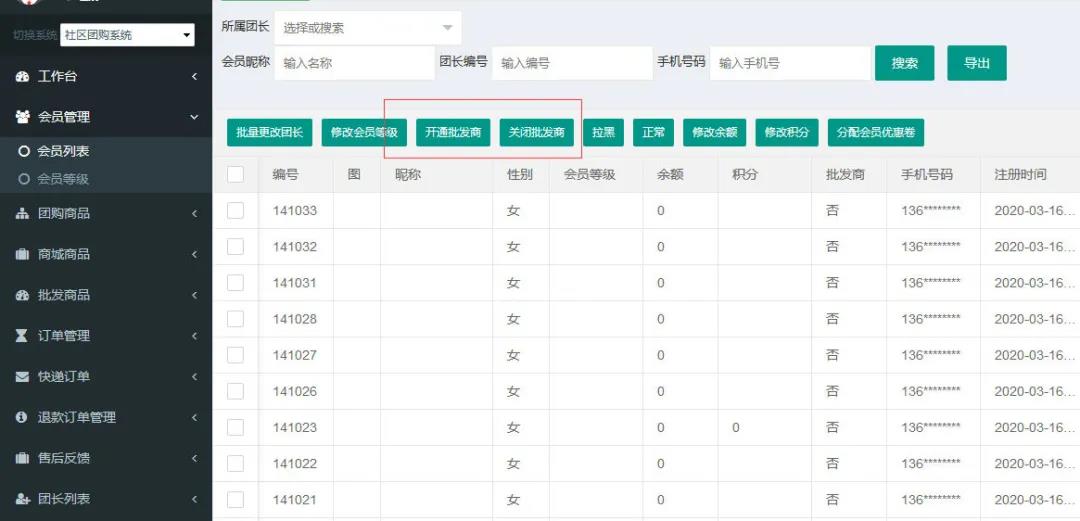Open the 所属团长 dropdown selector
The height and width of the screenshot is (521, 1080).
367,28
